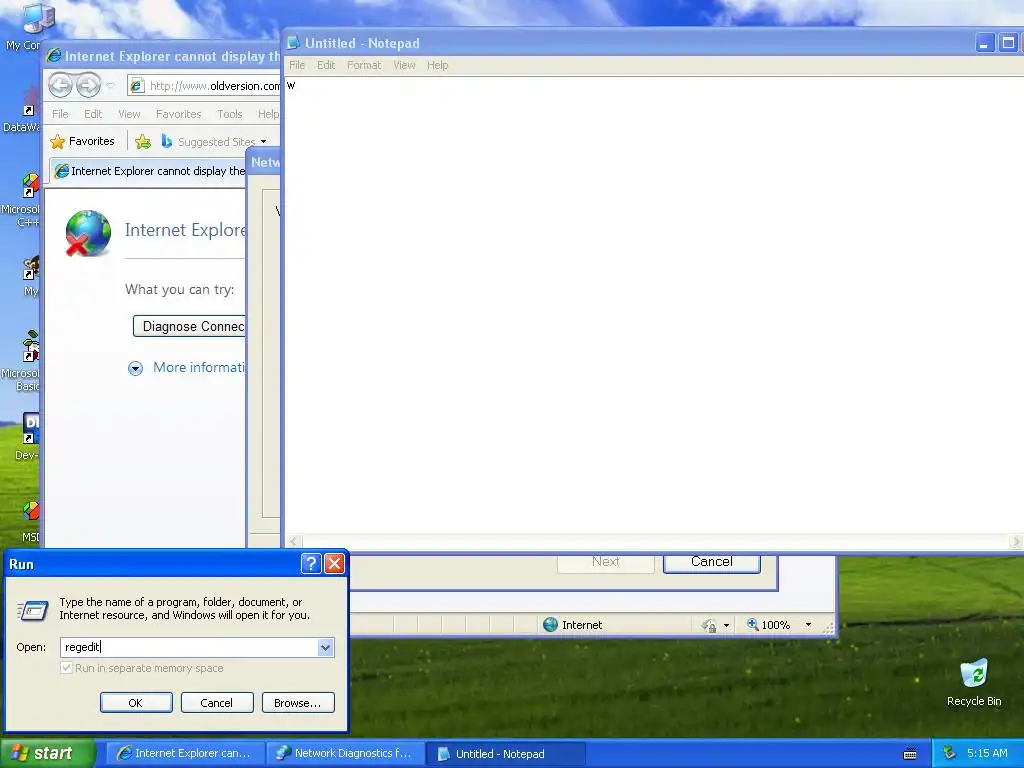The height and width of the screenshot is (768, 1024).
Task: Switch to Network Diagnostics taskbar button
Action: pyautogui.click(x=345, y=753)
